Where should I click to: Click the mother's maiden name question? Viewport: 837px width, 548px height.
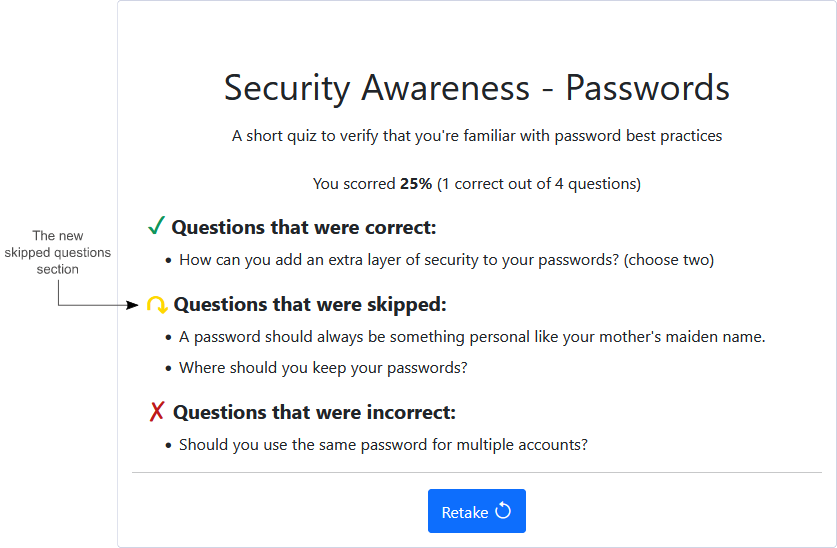click(472, 337)
